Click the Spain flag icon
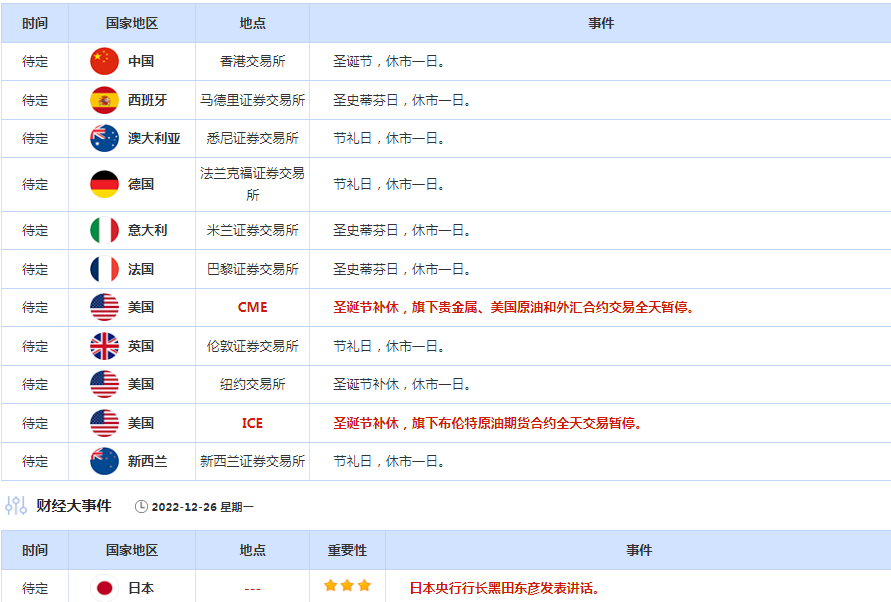The image size is (891, 602). [104, 100]
